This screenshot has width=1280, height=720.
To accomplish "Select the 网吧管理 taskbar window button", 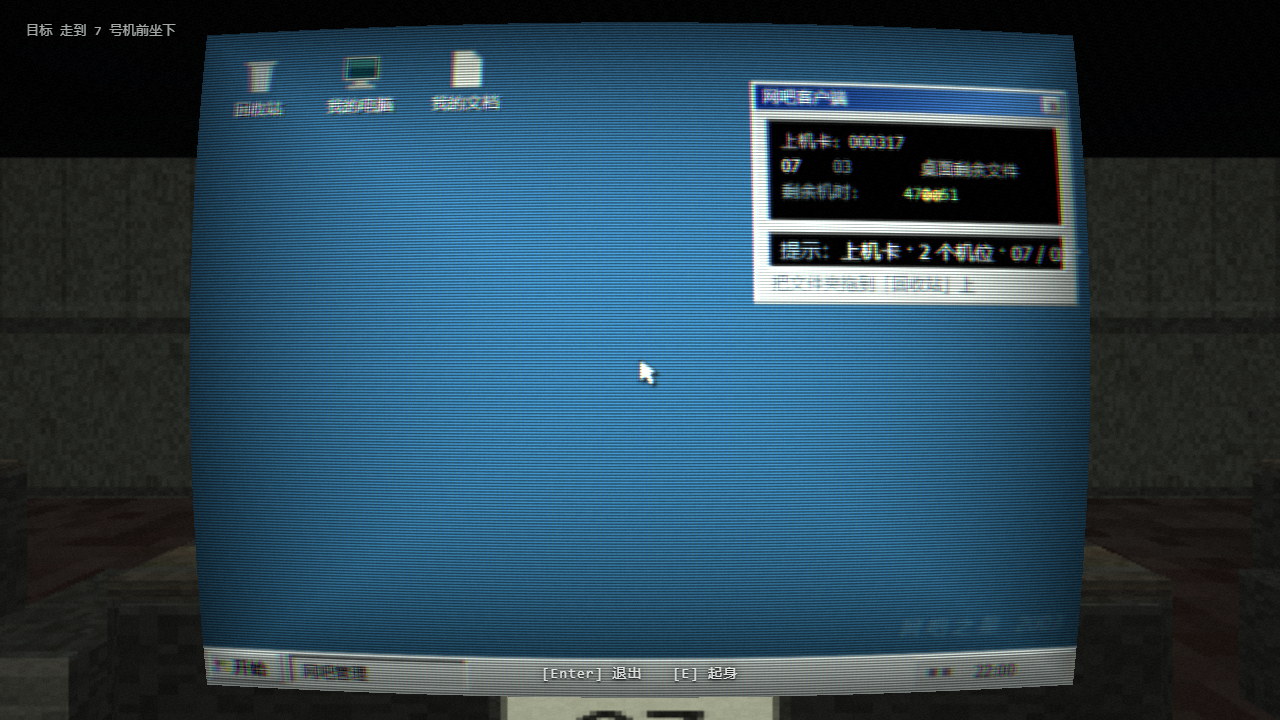I will (x=376, y=673).
